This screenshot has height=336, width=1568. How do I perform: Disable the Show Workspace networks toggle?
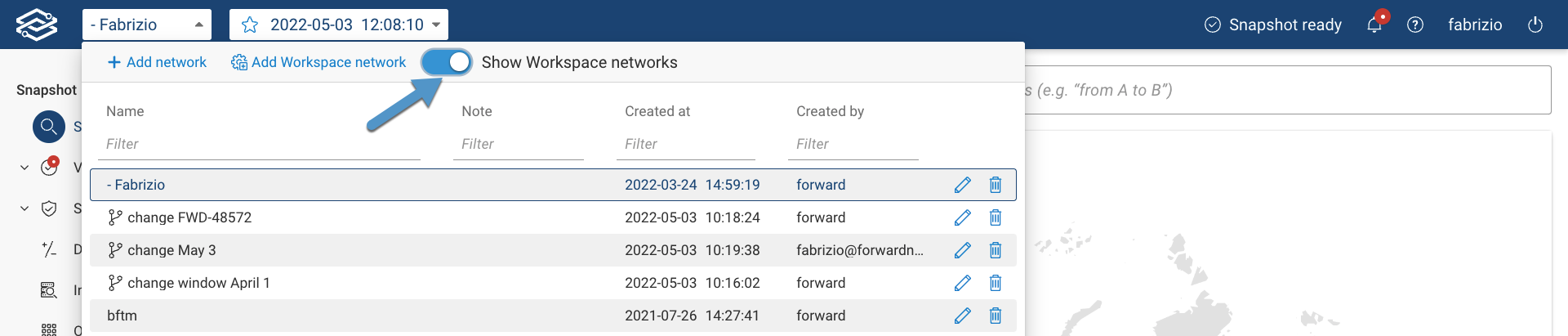pos(447,62)
